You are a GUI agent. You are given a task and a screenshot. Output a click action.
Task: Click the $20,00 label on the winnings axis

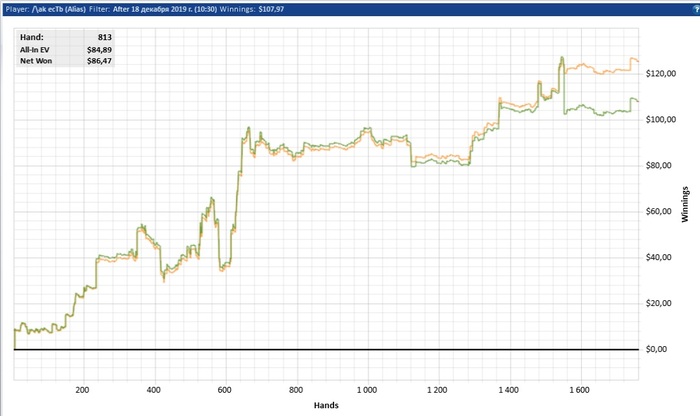(658, 304)
